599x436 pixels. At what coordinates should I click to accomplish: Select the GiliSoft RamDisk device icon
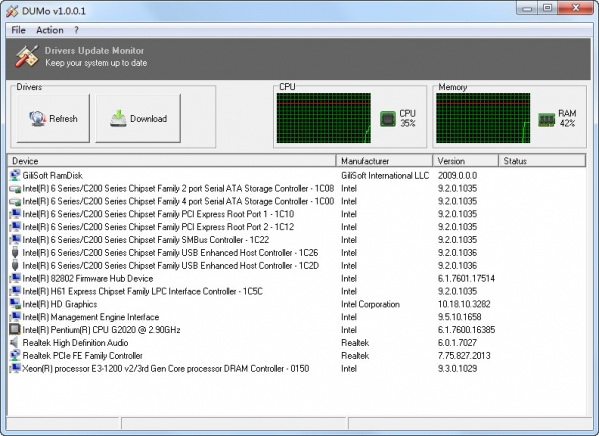coord(15,175)
